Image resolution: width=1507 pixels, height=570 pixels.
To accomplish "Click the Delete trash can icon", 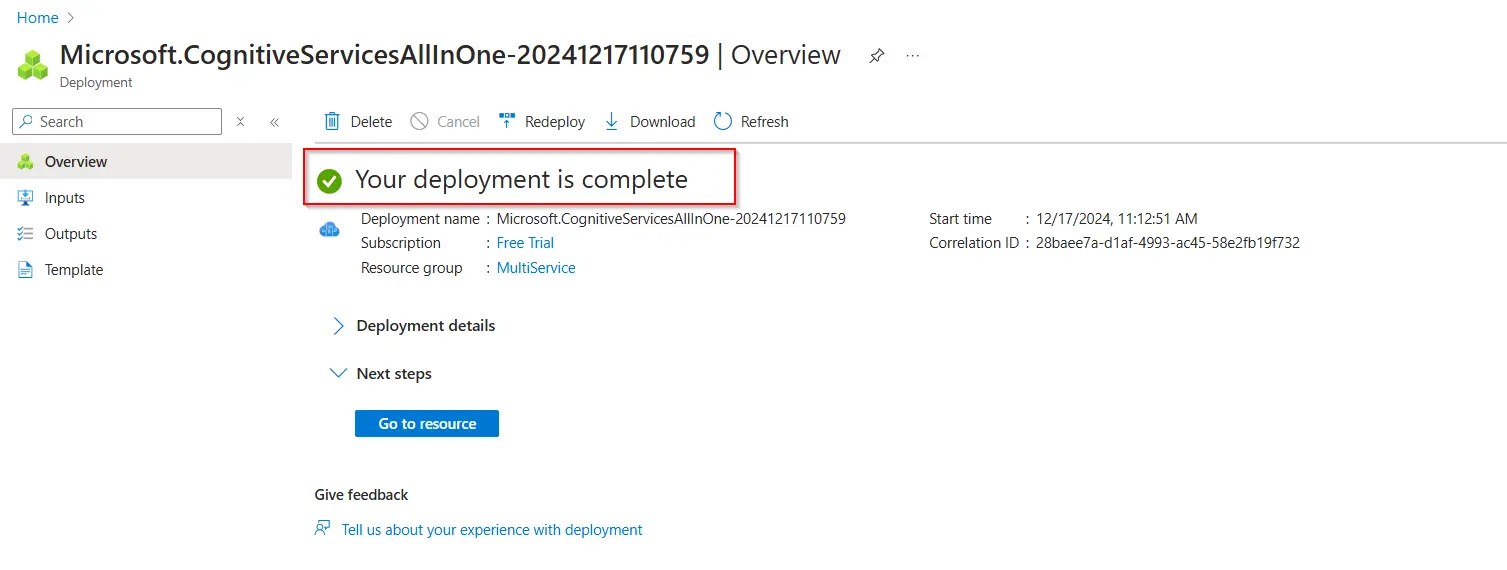I will (x=332, y=121).
